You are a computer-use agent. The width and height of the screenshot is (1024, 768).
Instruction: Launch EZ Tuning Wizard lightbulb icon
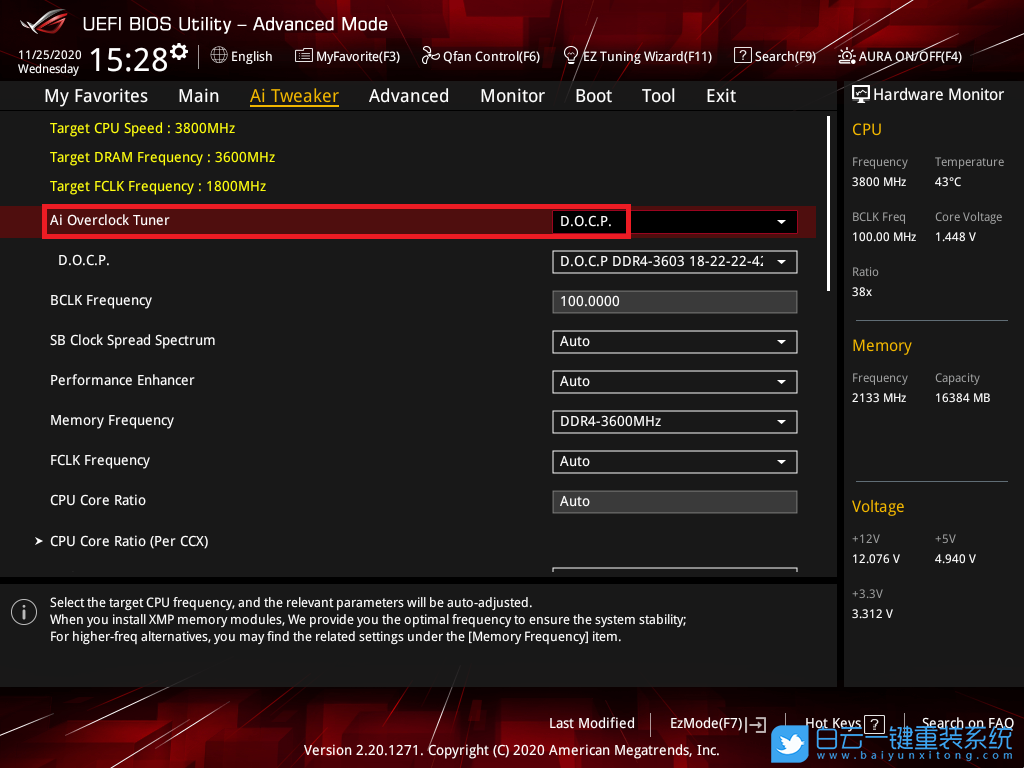(571, 56)
